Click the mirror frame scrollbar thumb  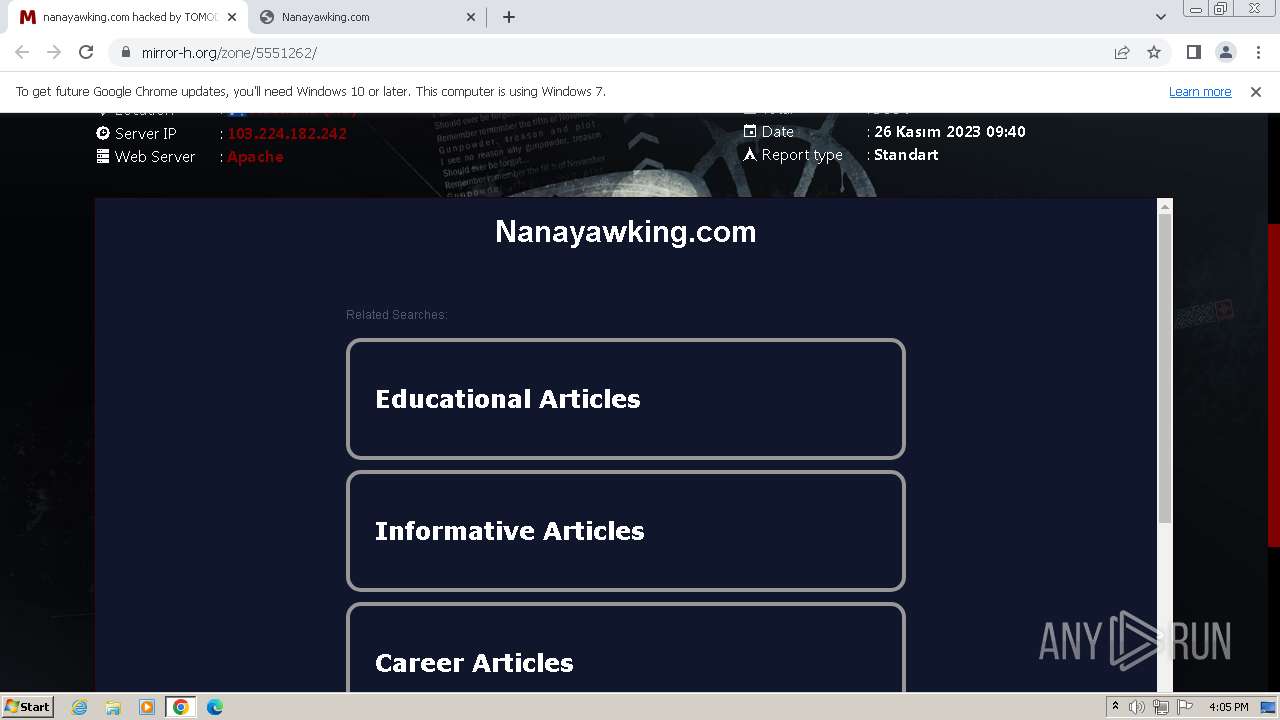(x=1164, y=368)
